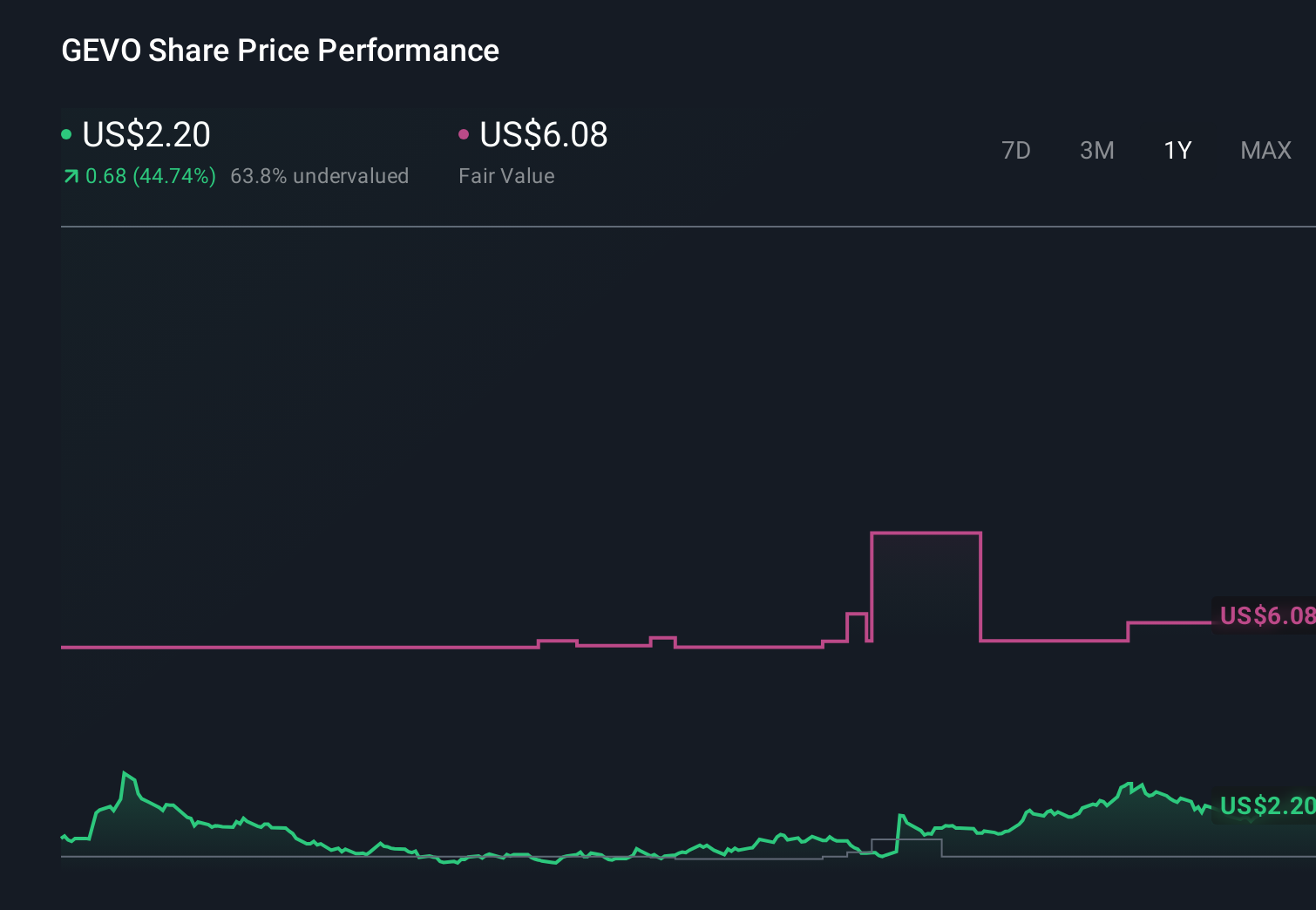
Task: Click the 0.68 (44.74%) change figure
Action: tap(151, 175)
